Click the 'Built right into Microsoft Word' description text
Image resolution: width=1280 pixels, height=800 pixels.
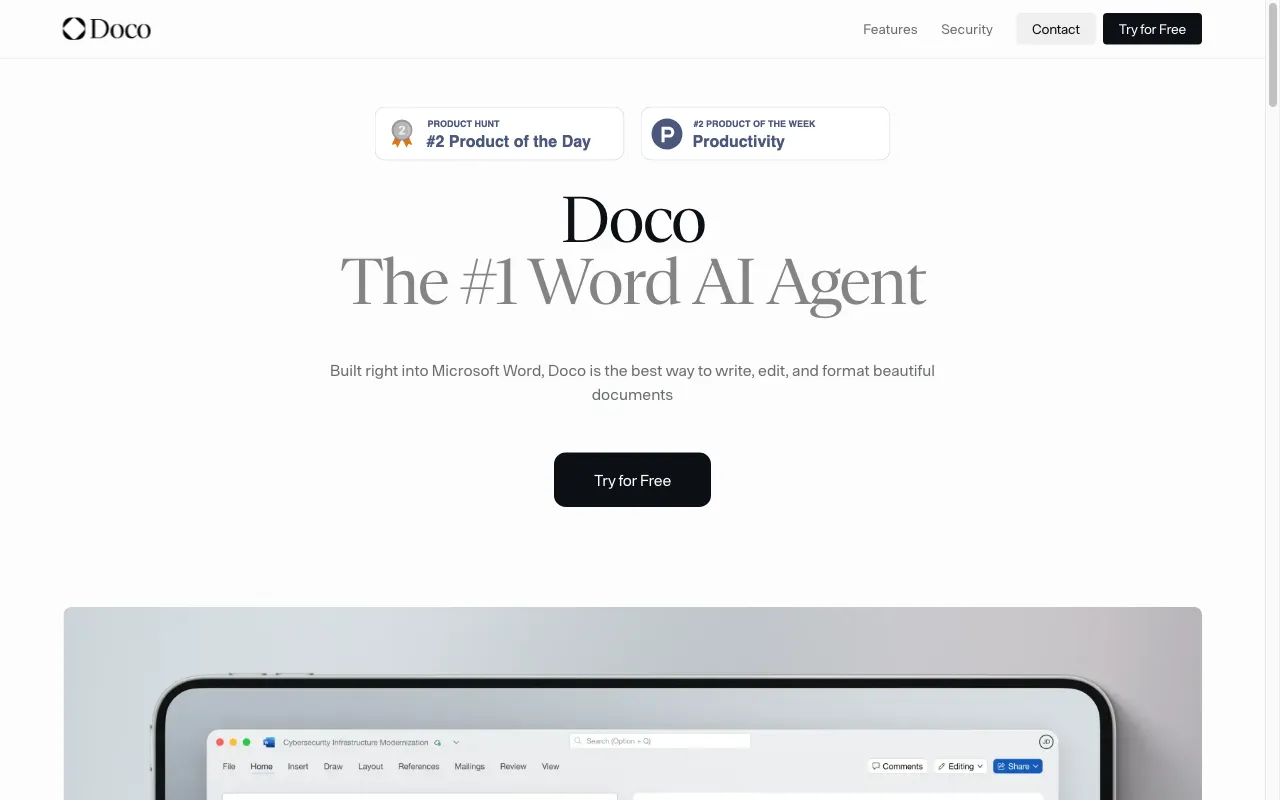pyautogui.click(x=632, y=382)
